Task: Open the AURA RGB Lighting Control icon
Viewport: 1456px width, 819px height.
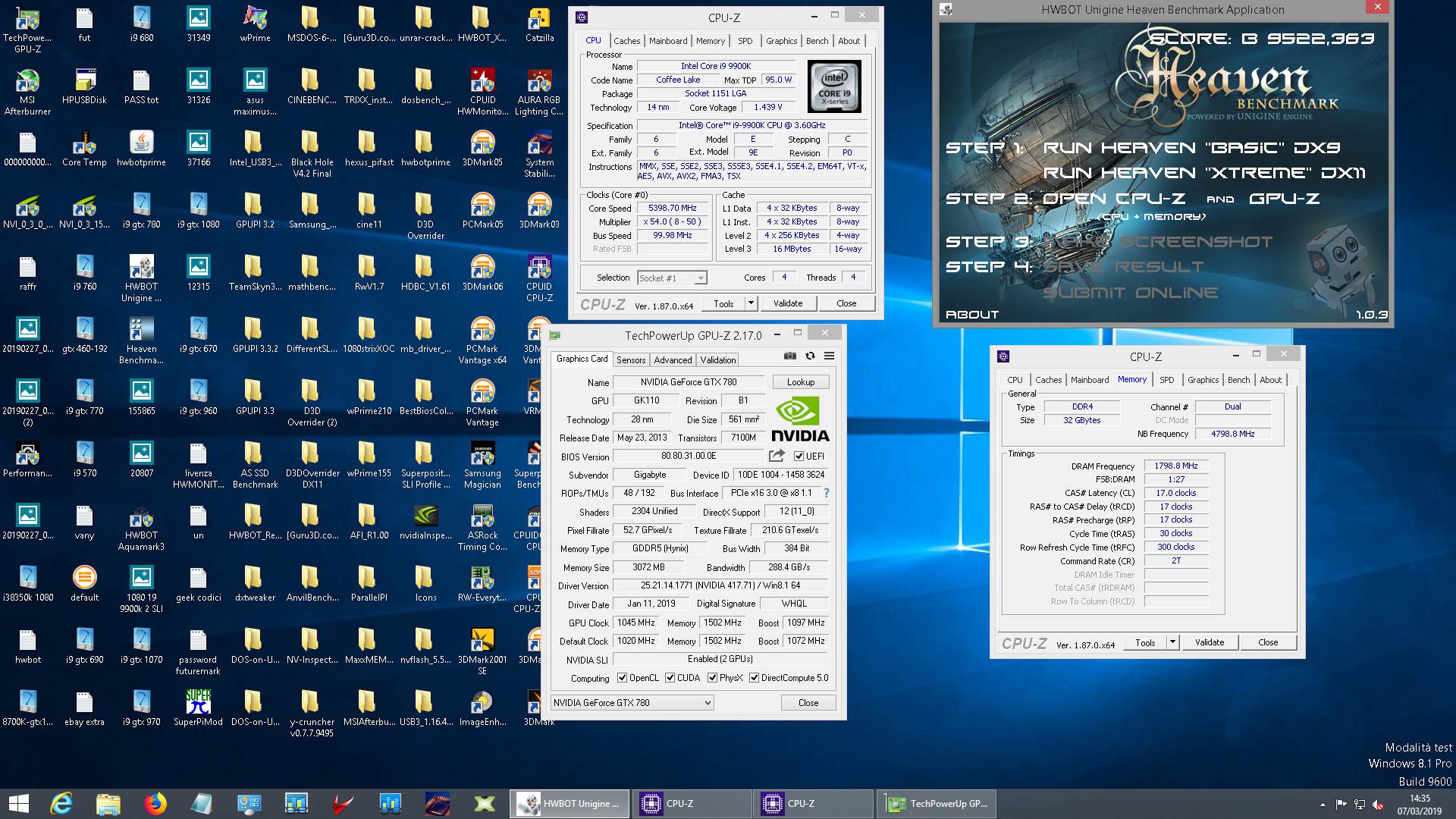Action: (x=539, y=92)
